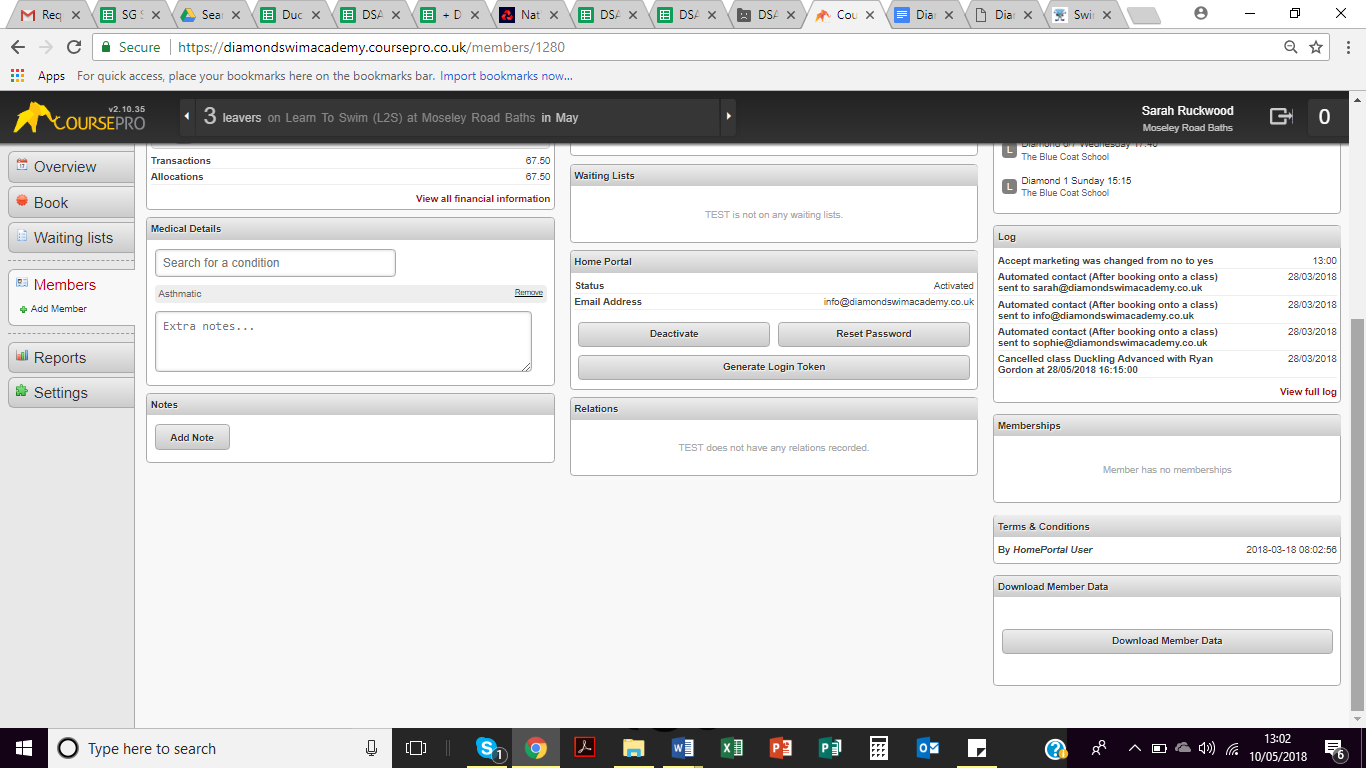Click View all financial information
This screenshot has width=1366, height=768.
483,199
